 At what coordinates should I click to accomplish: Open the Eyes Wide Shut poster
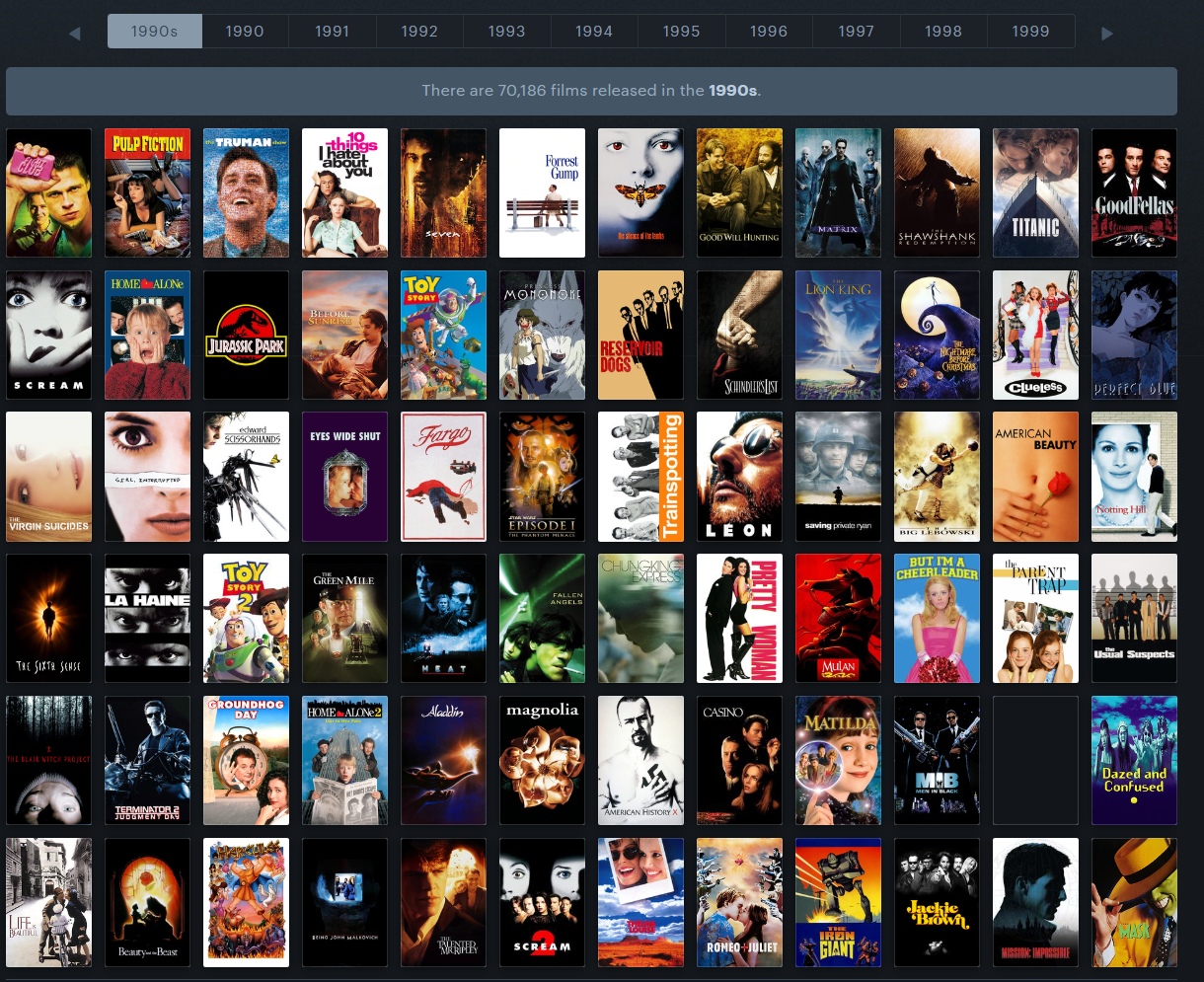point(345,477)
